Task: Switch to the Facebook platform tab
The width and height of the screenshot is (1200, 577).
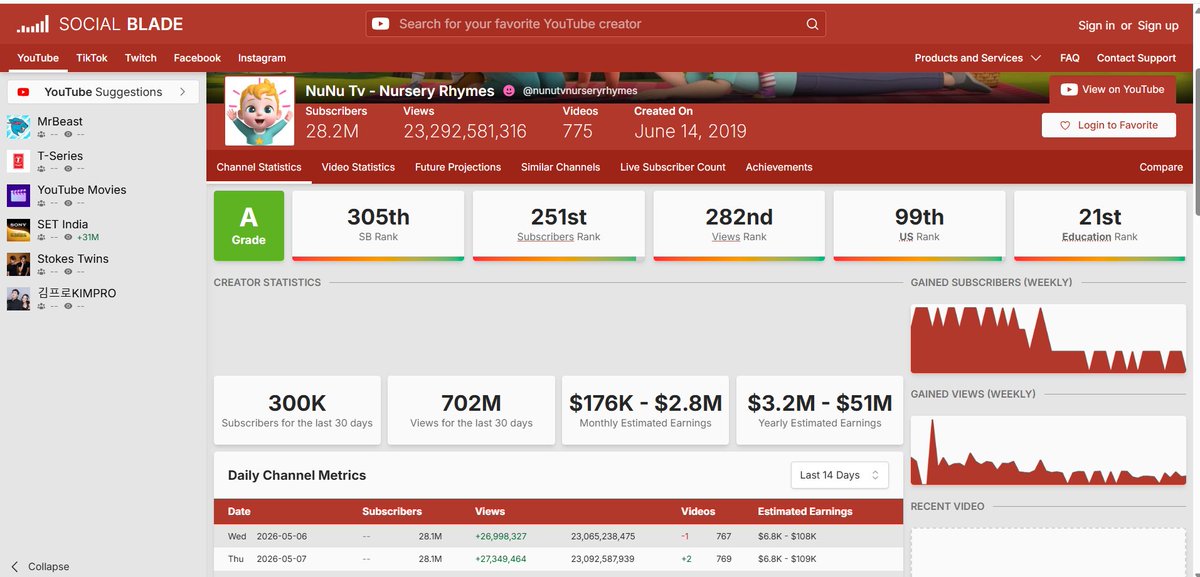Action: [x=197, y=58]
